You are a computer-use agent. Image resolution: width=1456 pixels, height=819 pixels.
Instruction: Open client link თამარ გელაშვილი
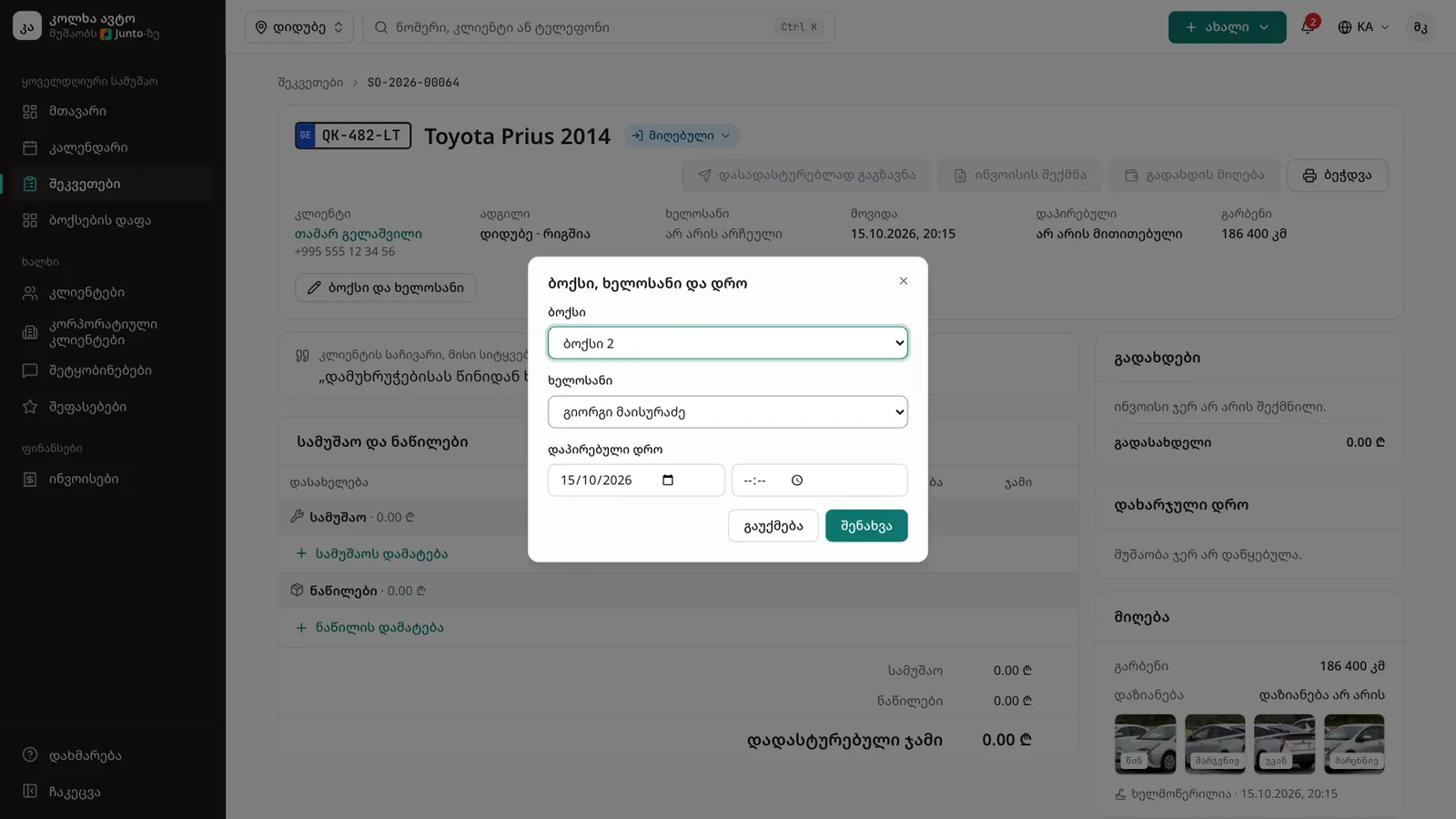click(x=358, y=234)
